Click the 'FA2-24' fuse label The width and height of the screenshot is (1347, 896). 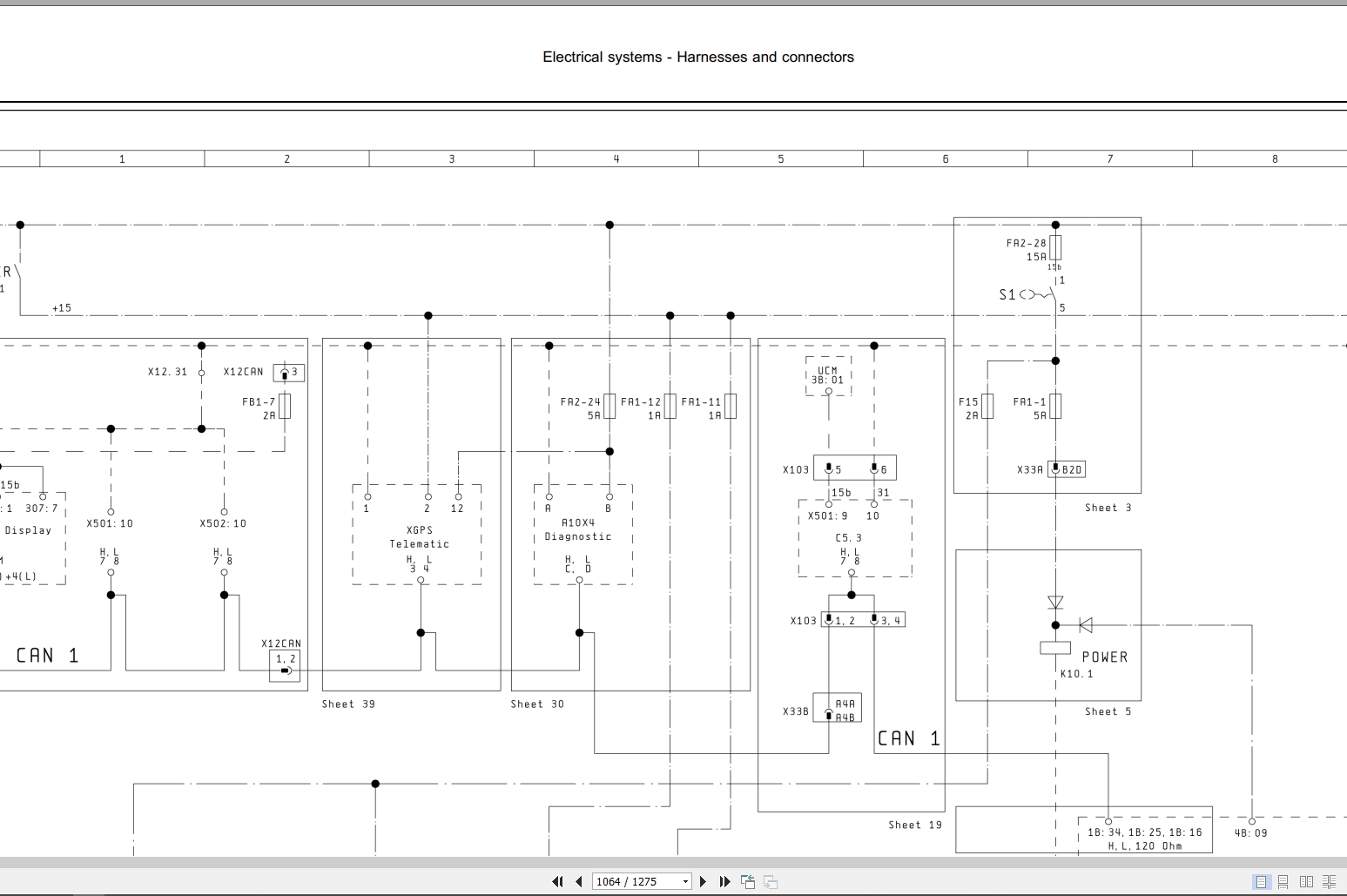click(x=580, y=402)
